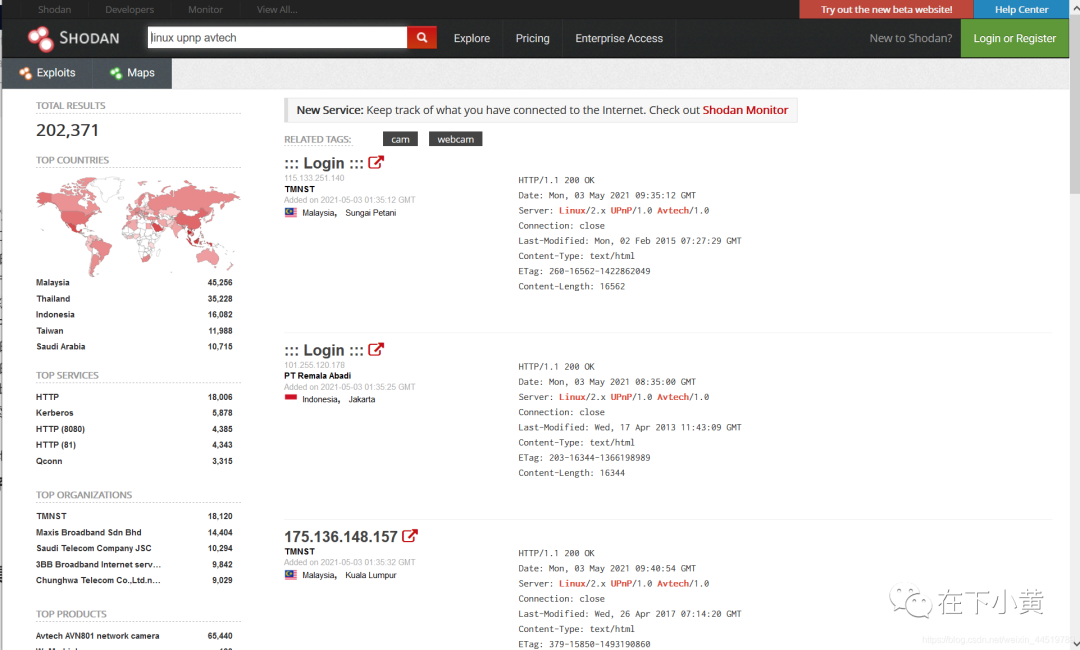Open the Help Center

point(1021,10)
